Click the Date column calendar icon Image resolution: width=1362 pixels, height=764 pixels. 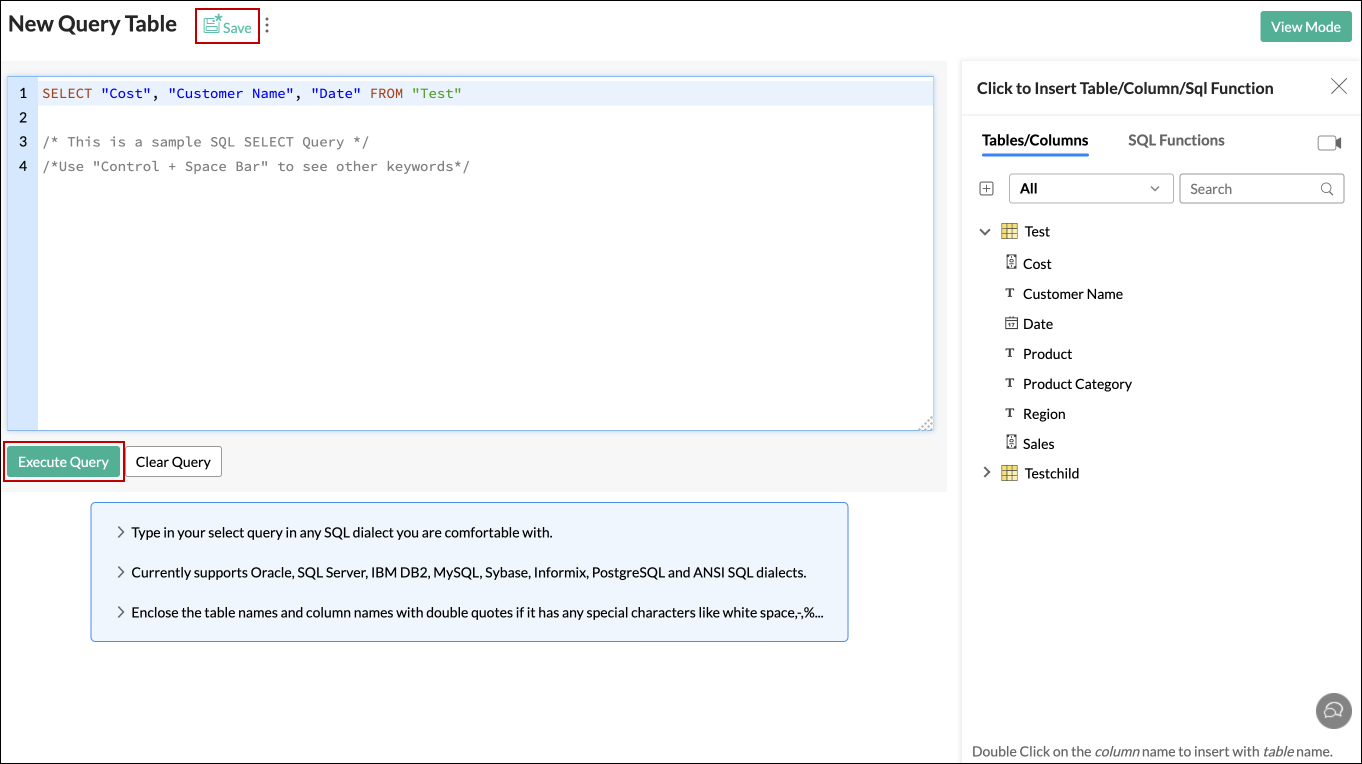click(x=1011, y=323)
